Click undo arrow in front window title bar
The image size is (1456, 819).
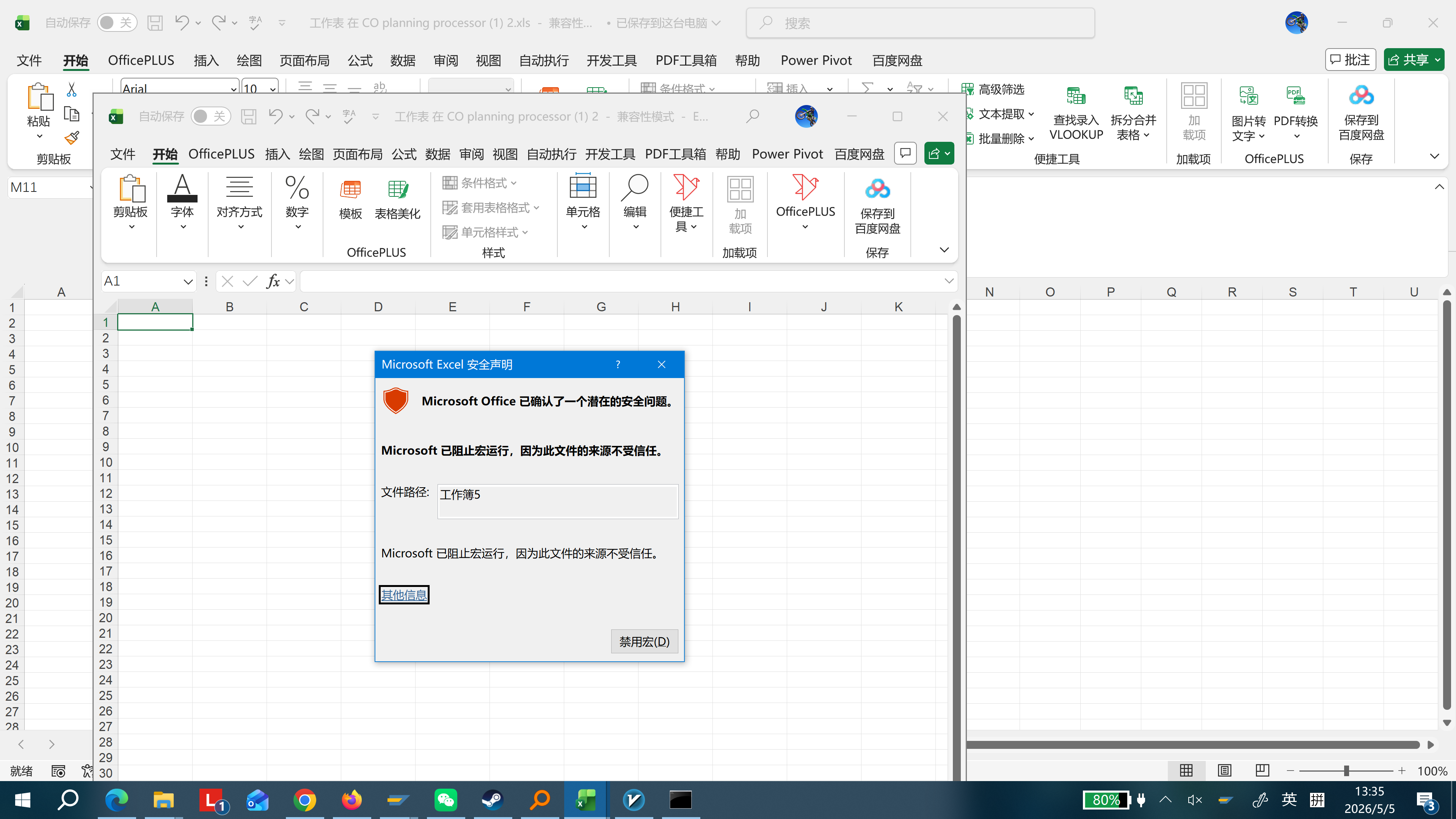click(276, 116)
